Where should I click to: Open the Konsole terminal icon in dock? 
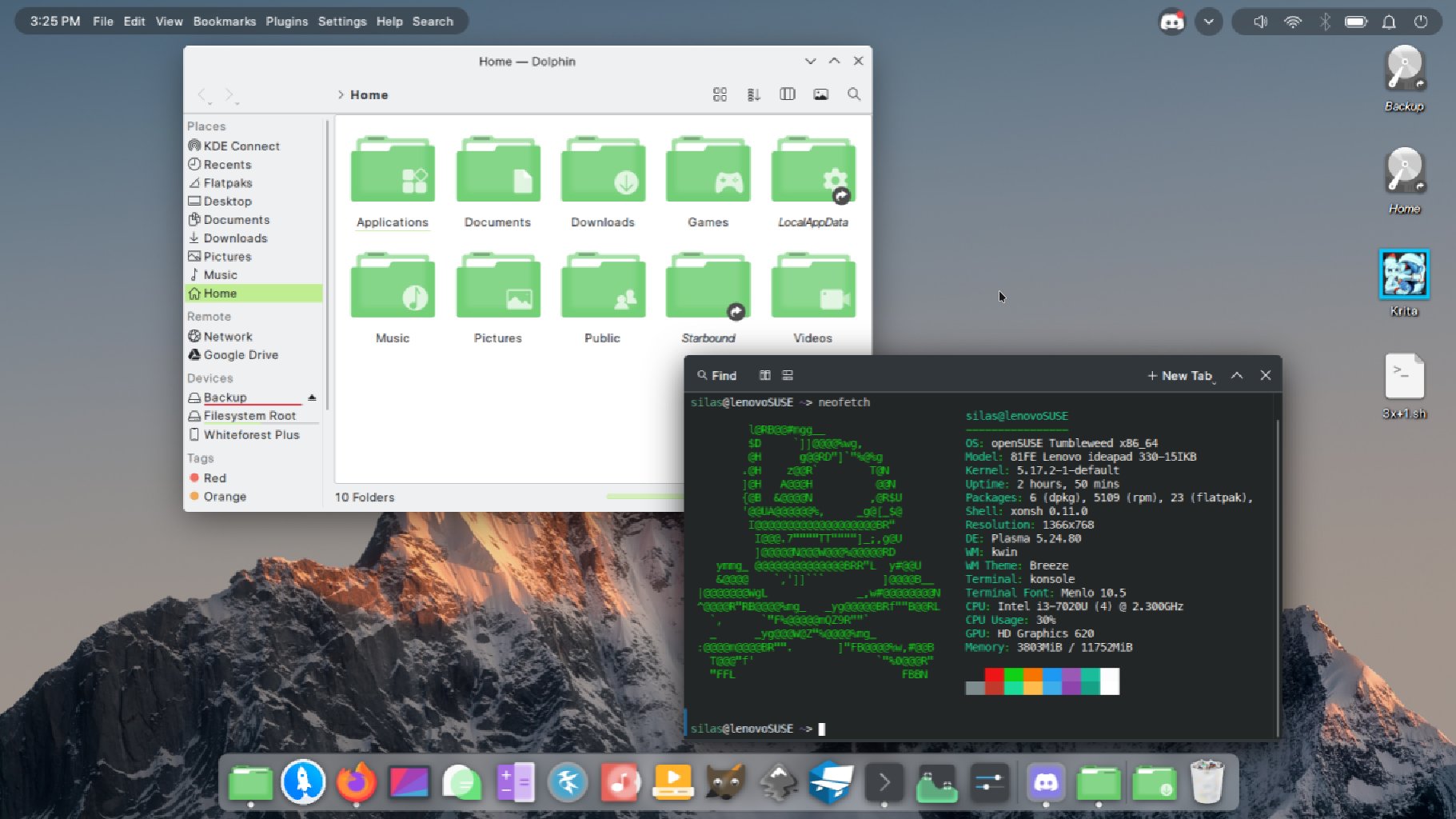pos(884,781)
